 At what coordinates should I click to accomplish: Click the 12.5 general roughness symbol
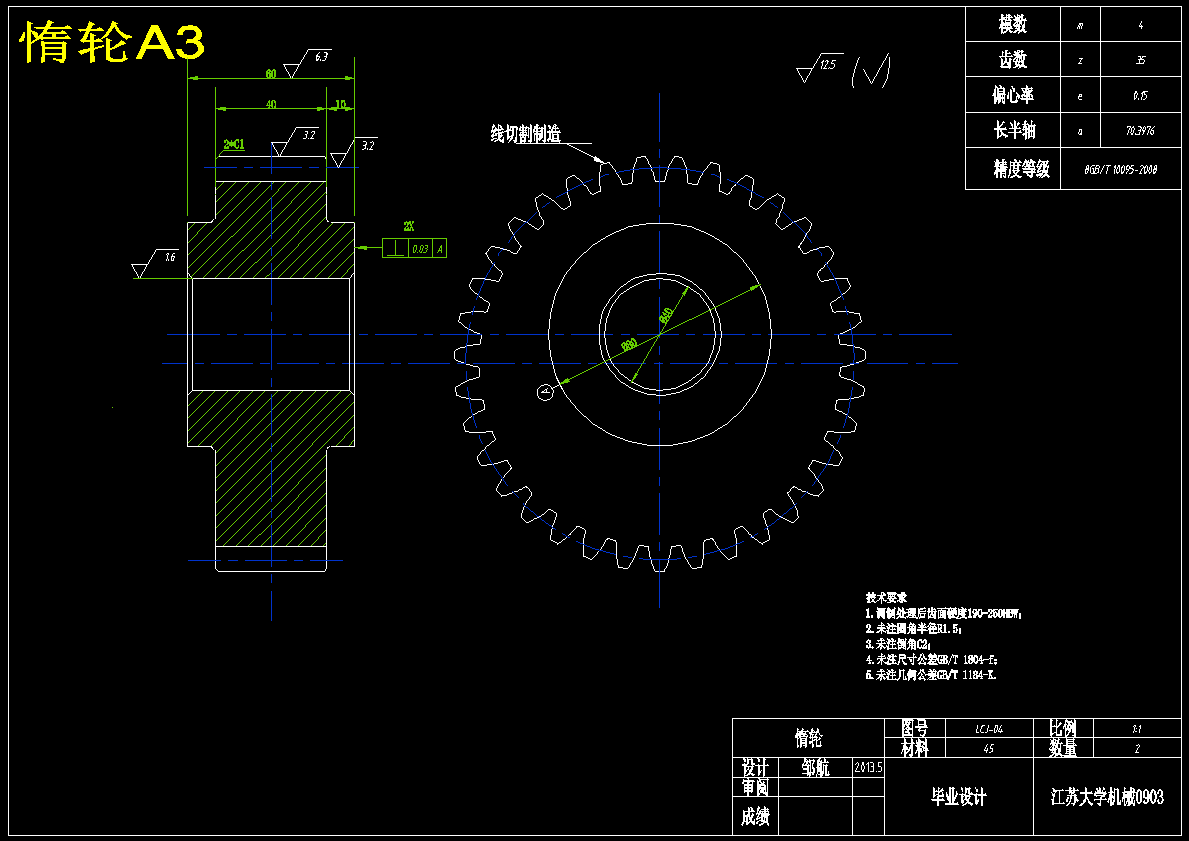(820, 68)
